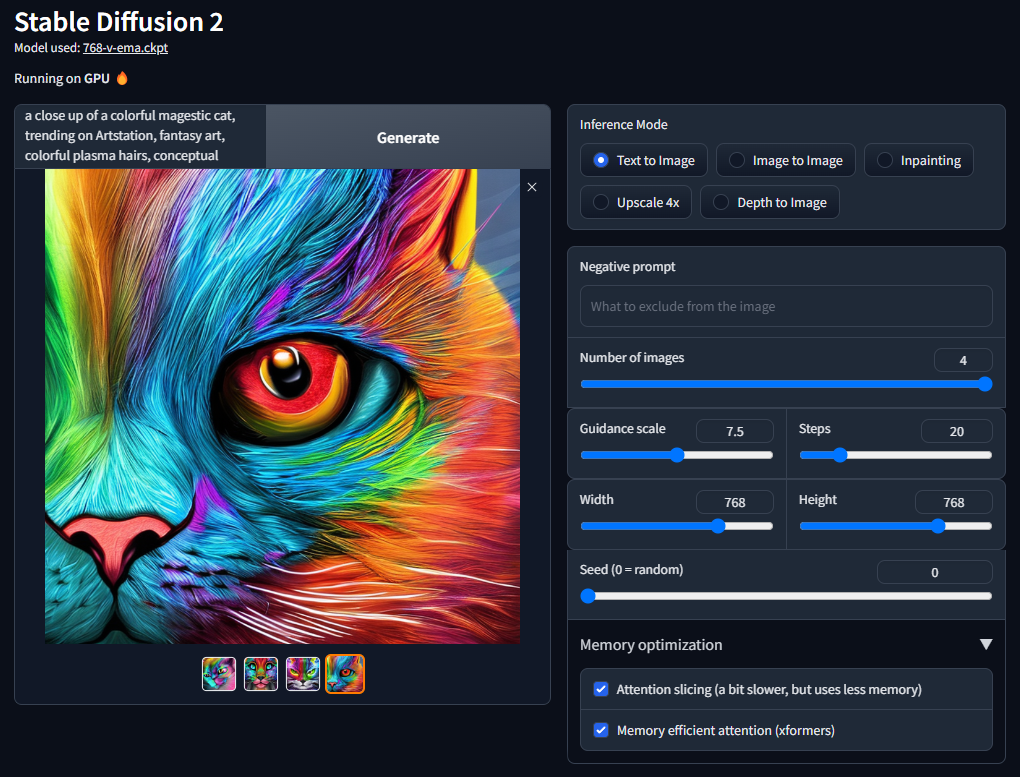The width and height of the screenshot is (1020, 777).
Task: Close the enlarged cat image preview
Action: [x=532, y=187]
